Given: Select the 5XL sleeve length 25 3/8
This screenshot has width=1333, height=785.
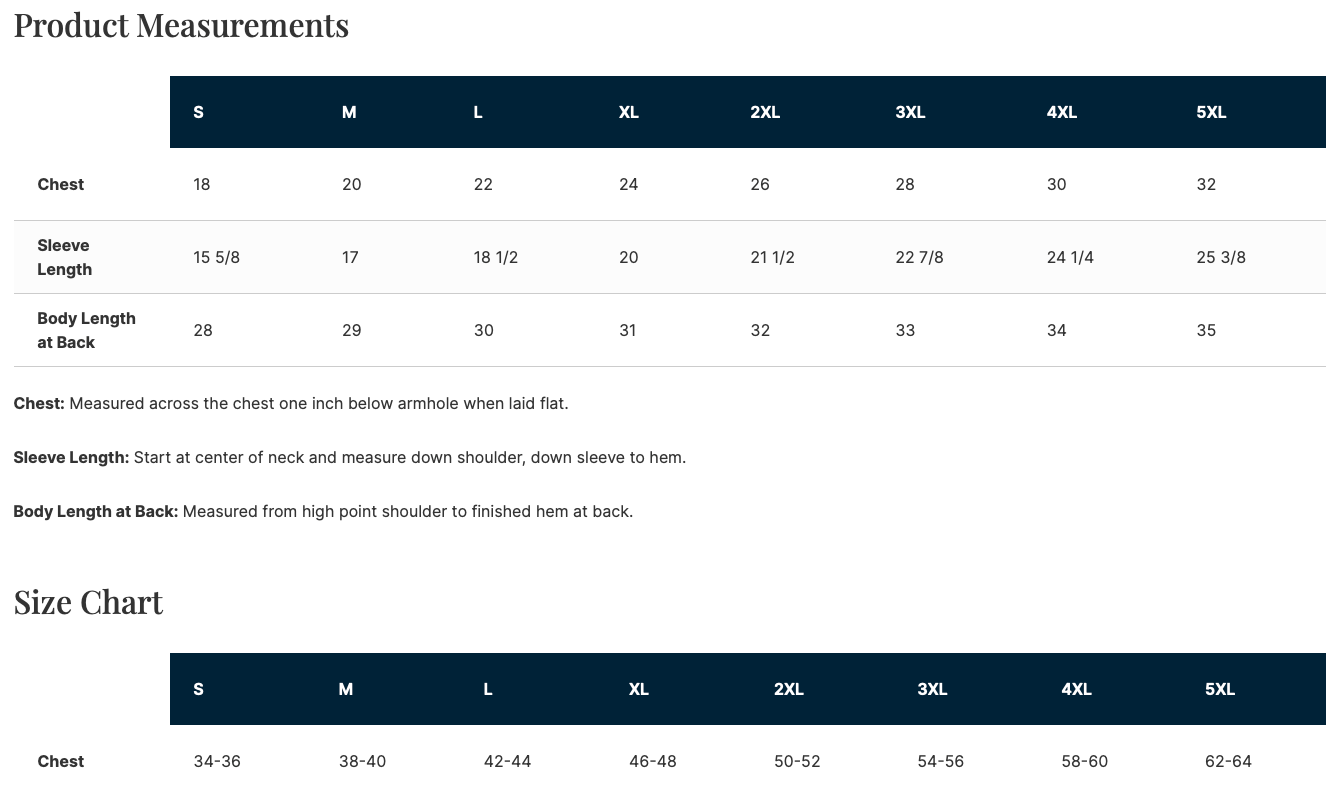Looking at the screenshot, I should click(x=1221, y=257).
